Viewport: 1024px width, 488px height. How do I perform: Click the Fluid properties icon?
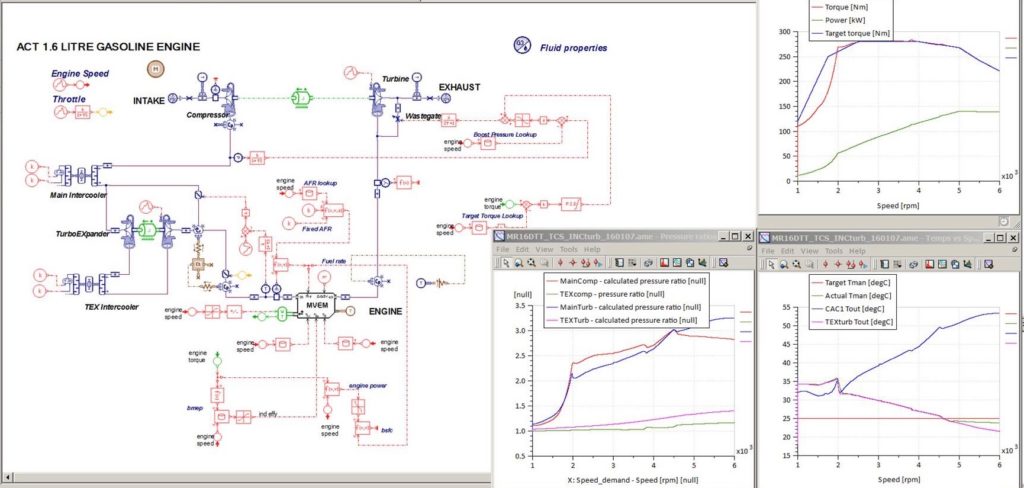pyautogui.click(x=522, y=44)
